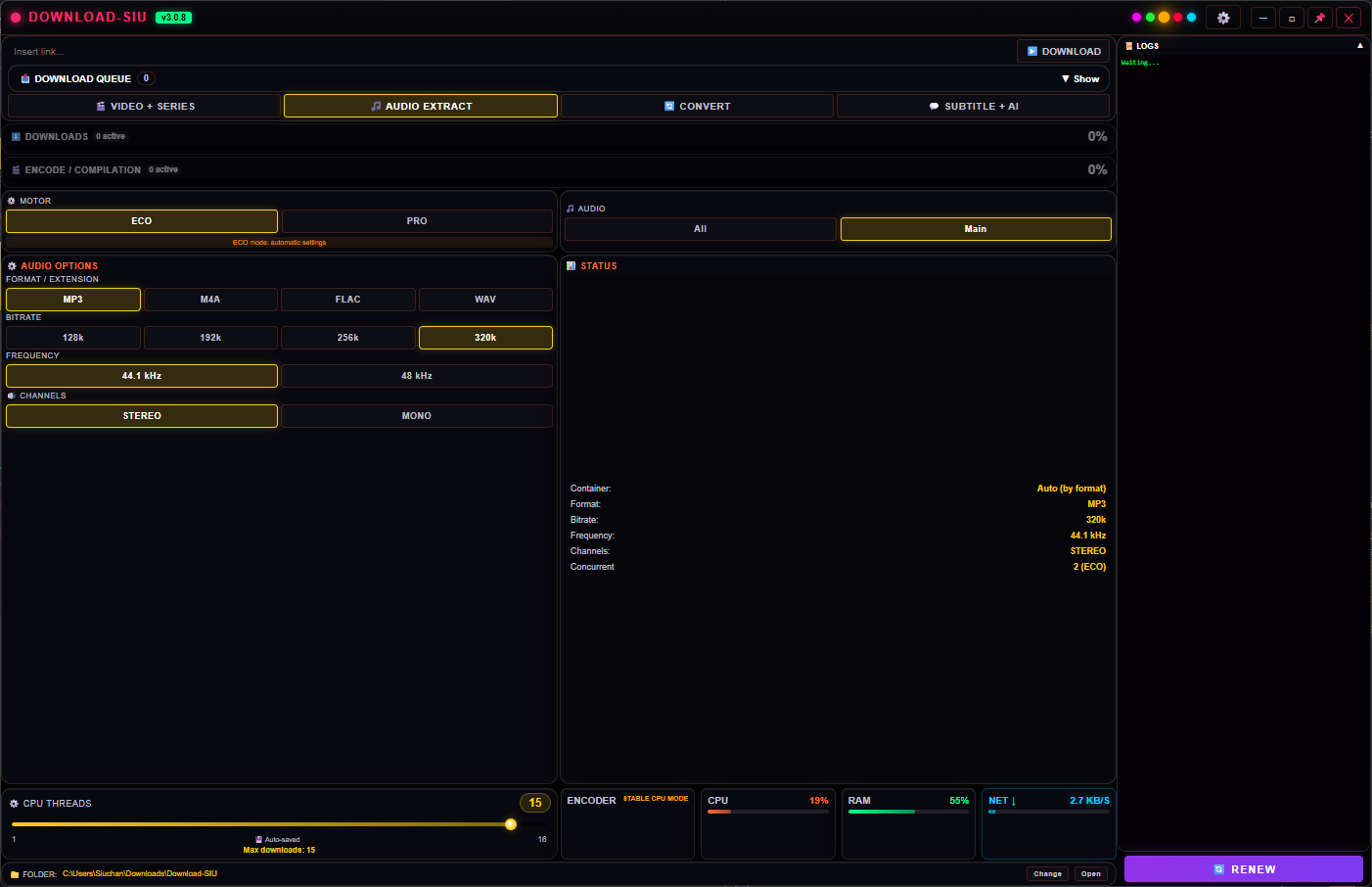Screen dimensions: 1372x887
Task: Click the CPU usage meter
Action: coord(768,823)
